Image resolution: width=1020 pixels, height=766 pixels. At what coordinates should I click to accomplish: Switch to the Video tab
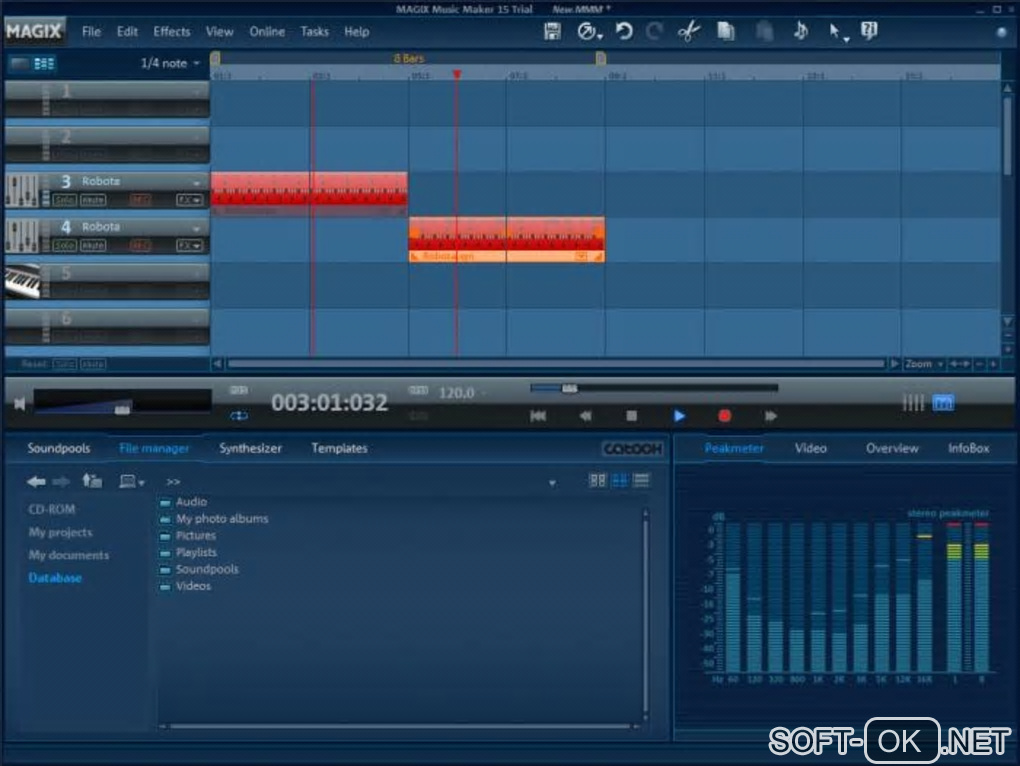coord(811,448)
